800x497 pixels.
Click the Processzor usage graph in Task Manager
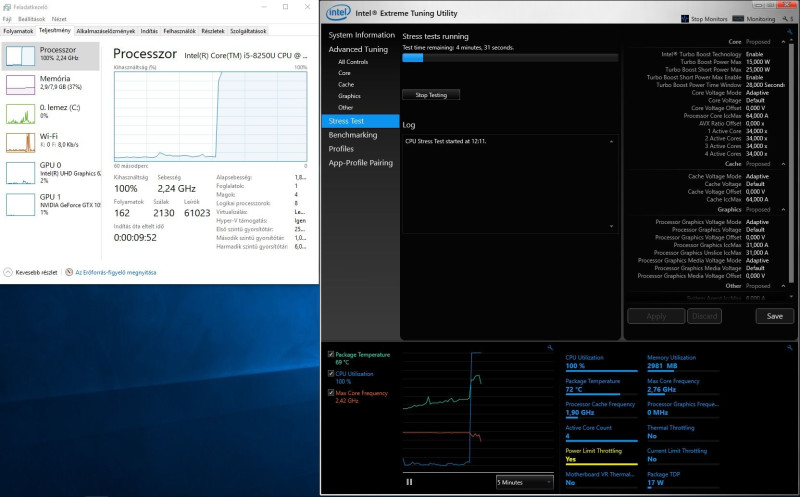coord(211,116)
